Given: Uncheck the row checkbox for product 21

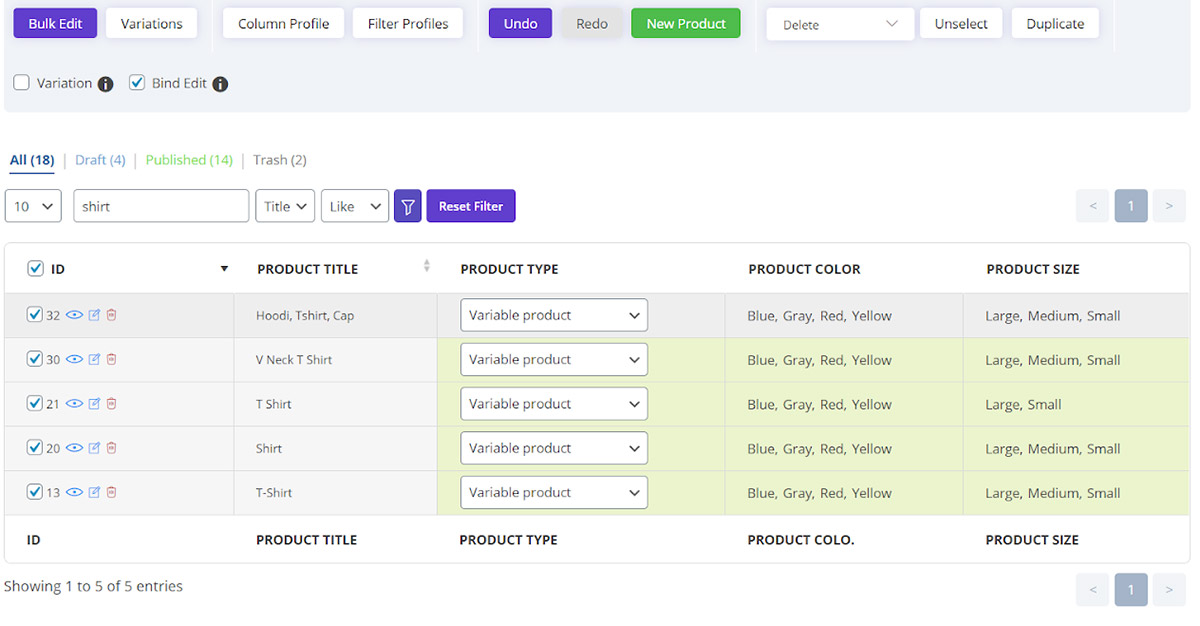Looking at the screenshot, I should 35,404.
